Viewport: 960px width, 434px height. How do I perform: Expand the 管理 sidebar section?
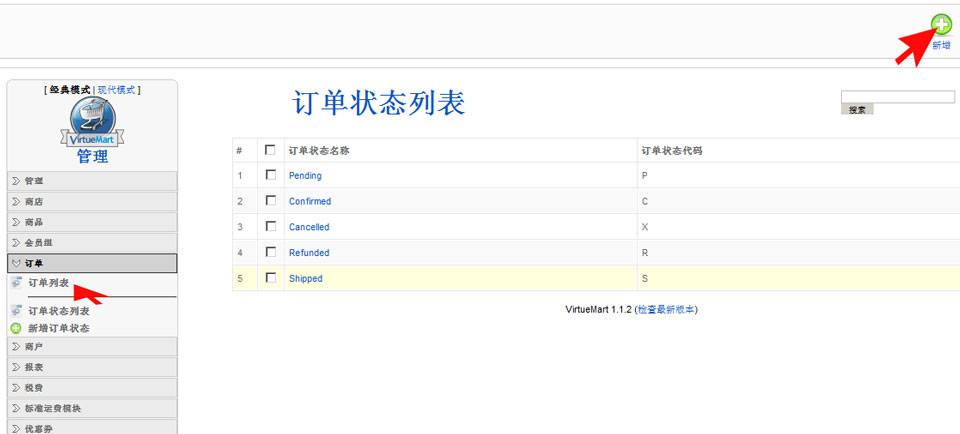92,181
